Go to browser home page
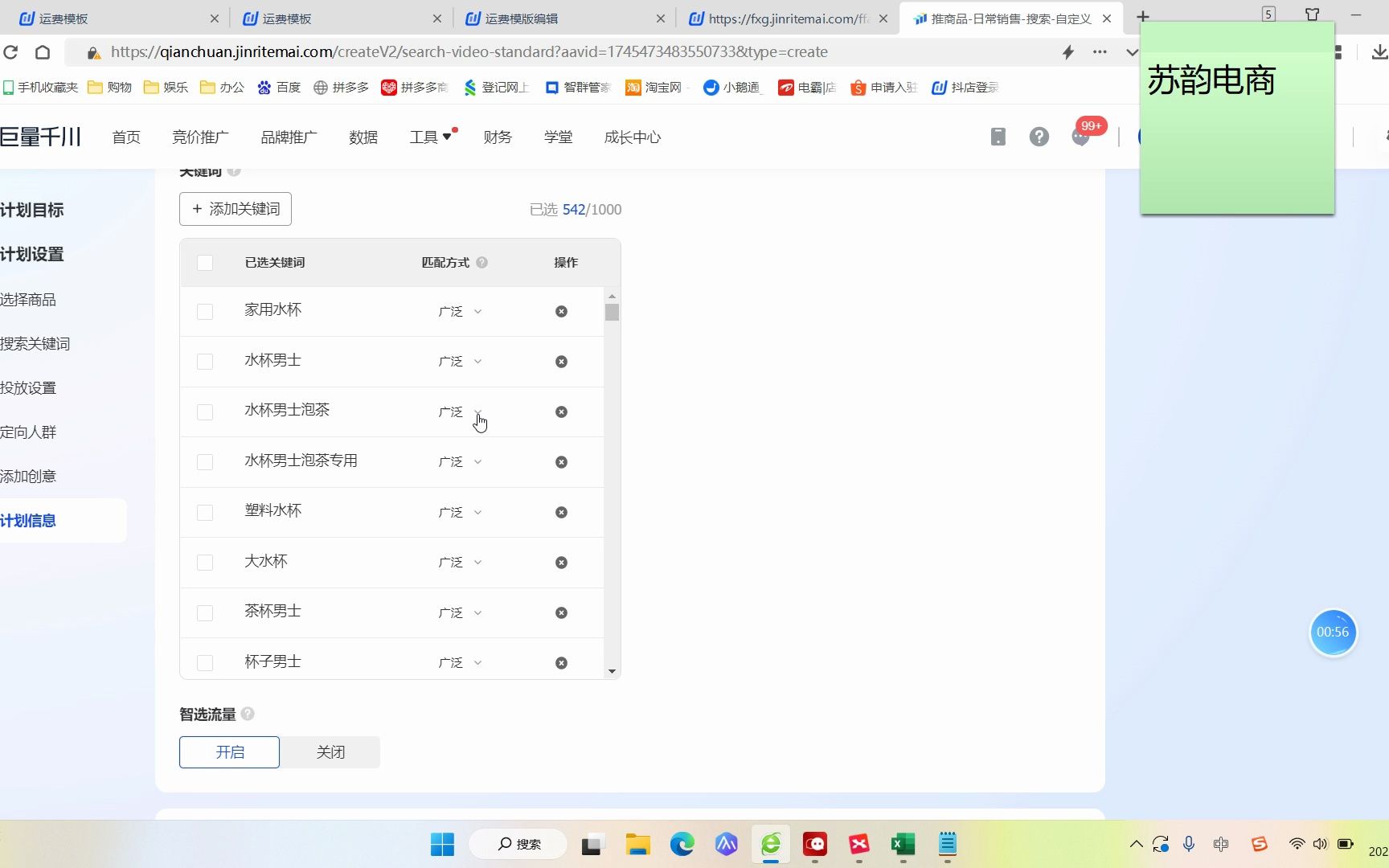This screenshot has height=868, width=1389. coord(43,52)
